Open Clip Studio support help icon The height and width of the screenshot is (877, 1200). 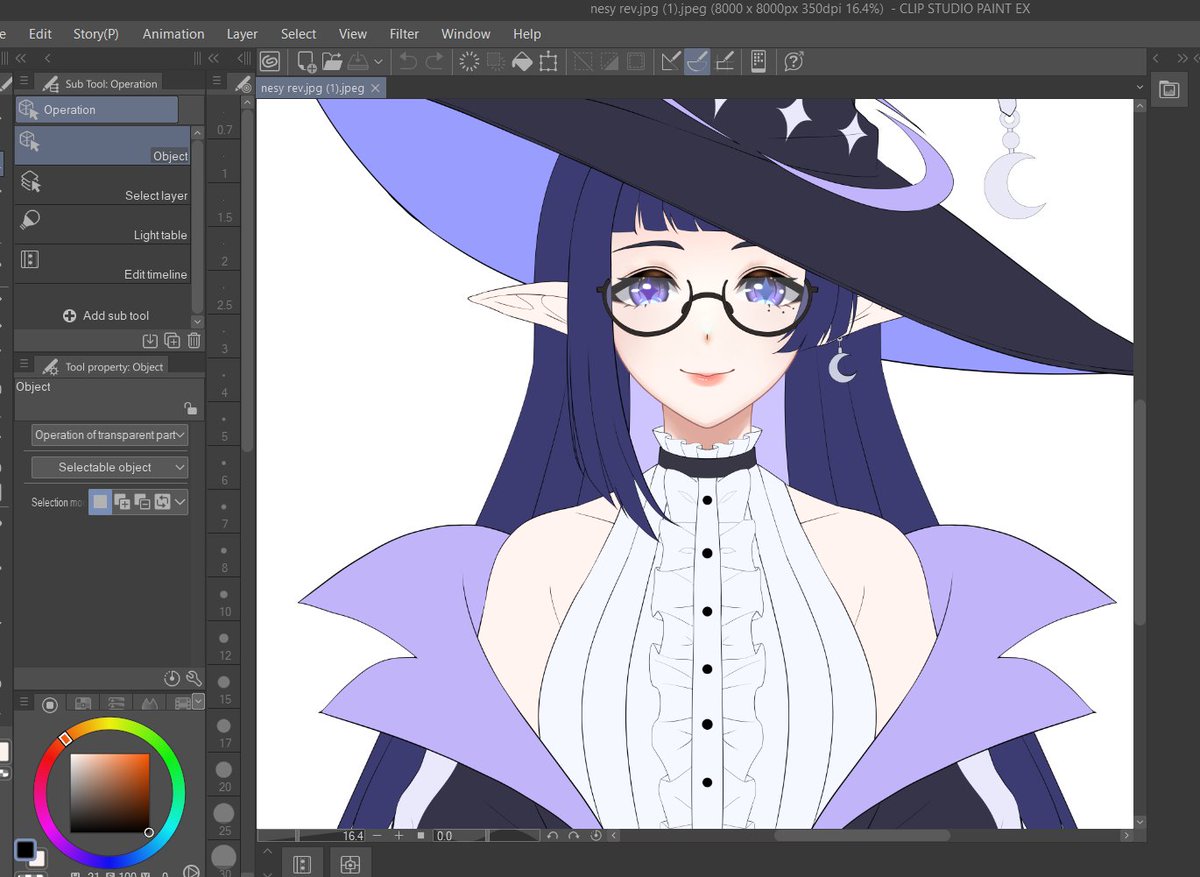coord(794,61)
